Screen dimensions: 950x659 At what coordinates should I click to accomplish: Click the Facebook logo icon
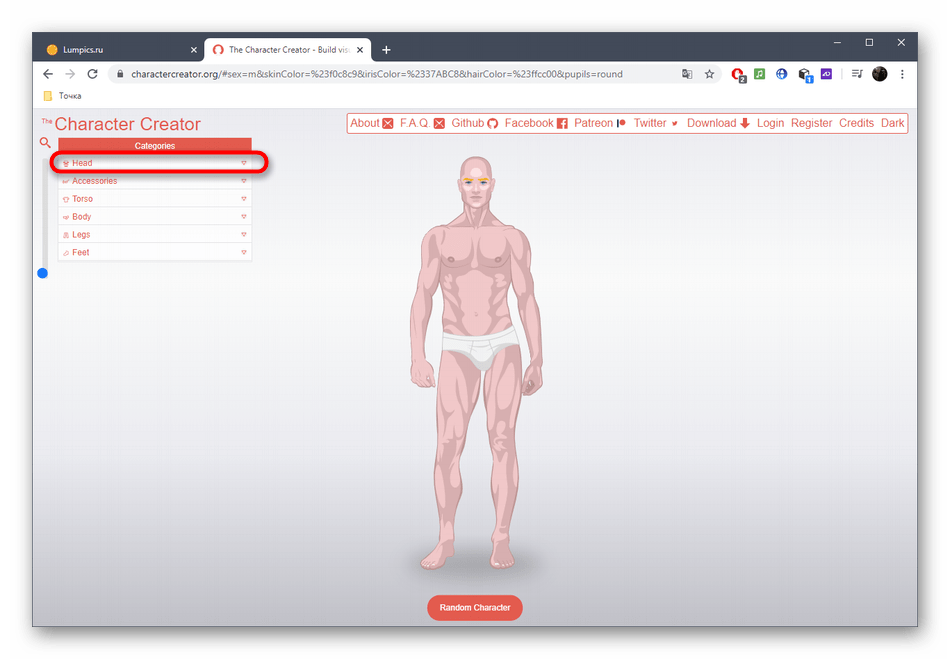562,124
